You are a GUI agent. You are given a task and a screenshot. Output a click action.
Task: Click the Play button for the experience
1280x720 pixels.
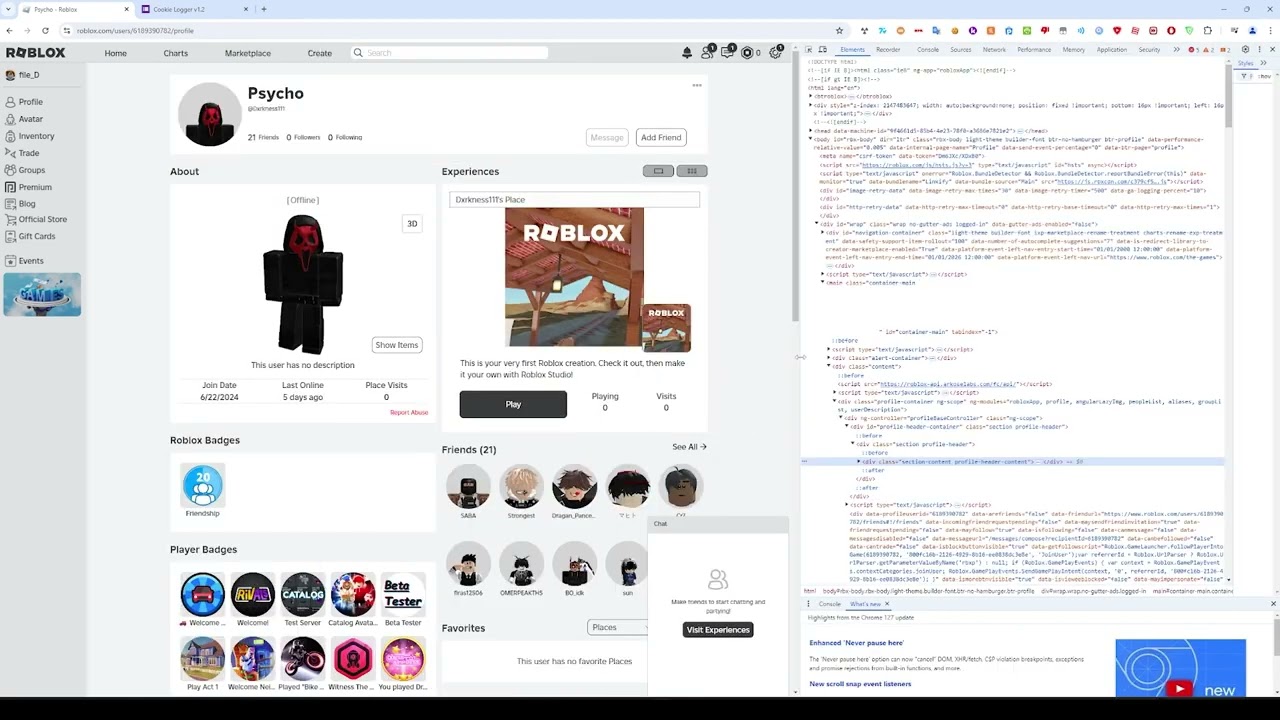513,404
